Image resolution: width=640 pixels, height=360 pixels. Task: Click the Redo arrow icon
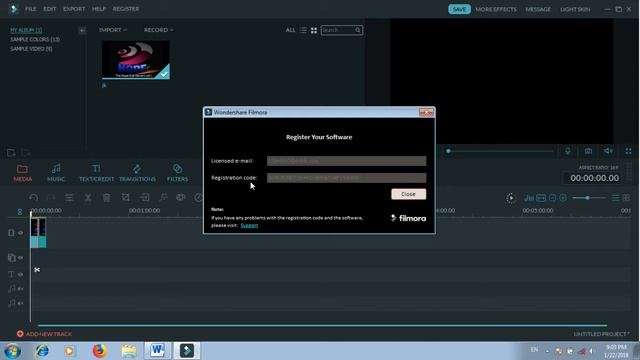coord(51,198)
